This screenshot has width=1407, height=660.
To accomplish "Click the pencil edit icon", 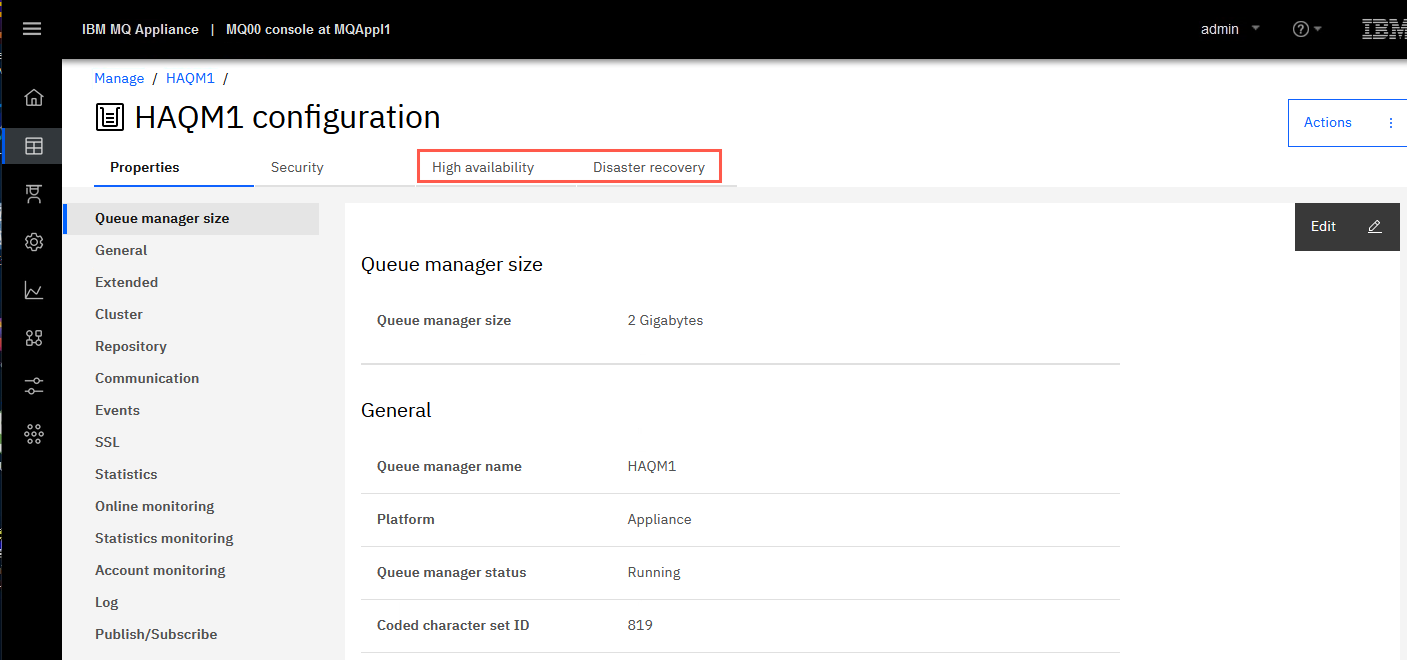I will 1375,227.
